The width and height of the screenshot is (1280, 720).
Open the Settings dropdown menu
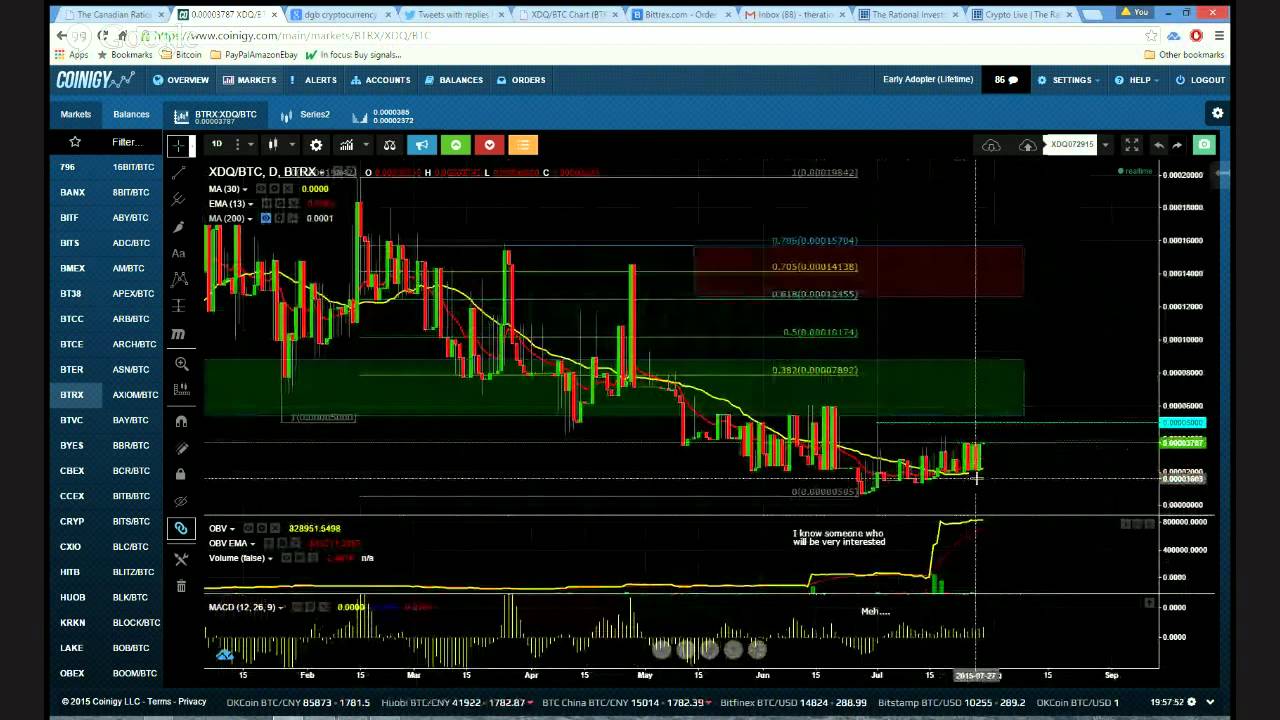[x=1067, y=80]
